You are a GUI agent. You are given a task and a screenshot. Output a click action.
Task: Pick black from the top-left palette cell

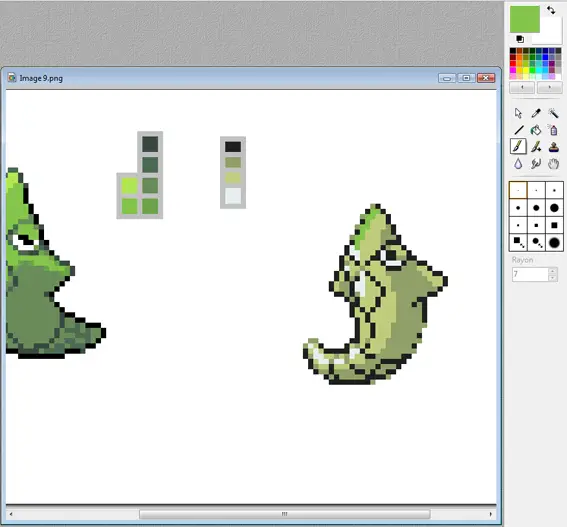[513, 51]
